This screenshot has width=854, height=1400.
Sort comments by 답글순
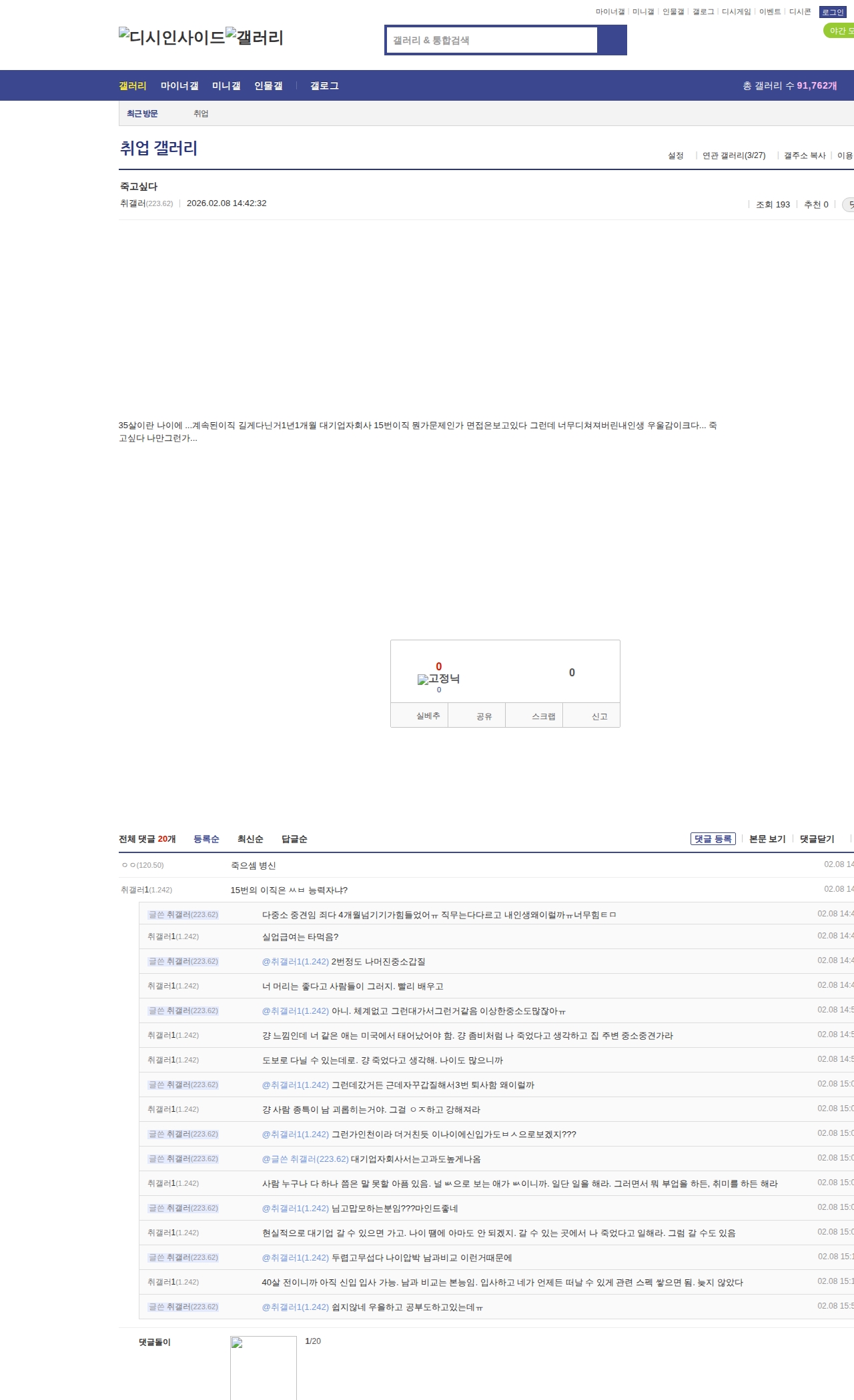pos(294,839)
